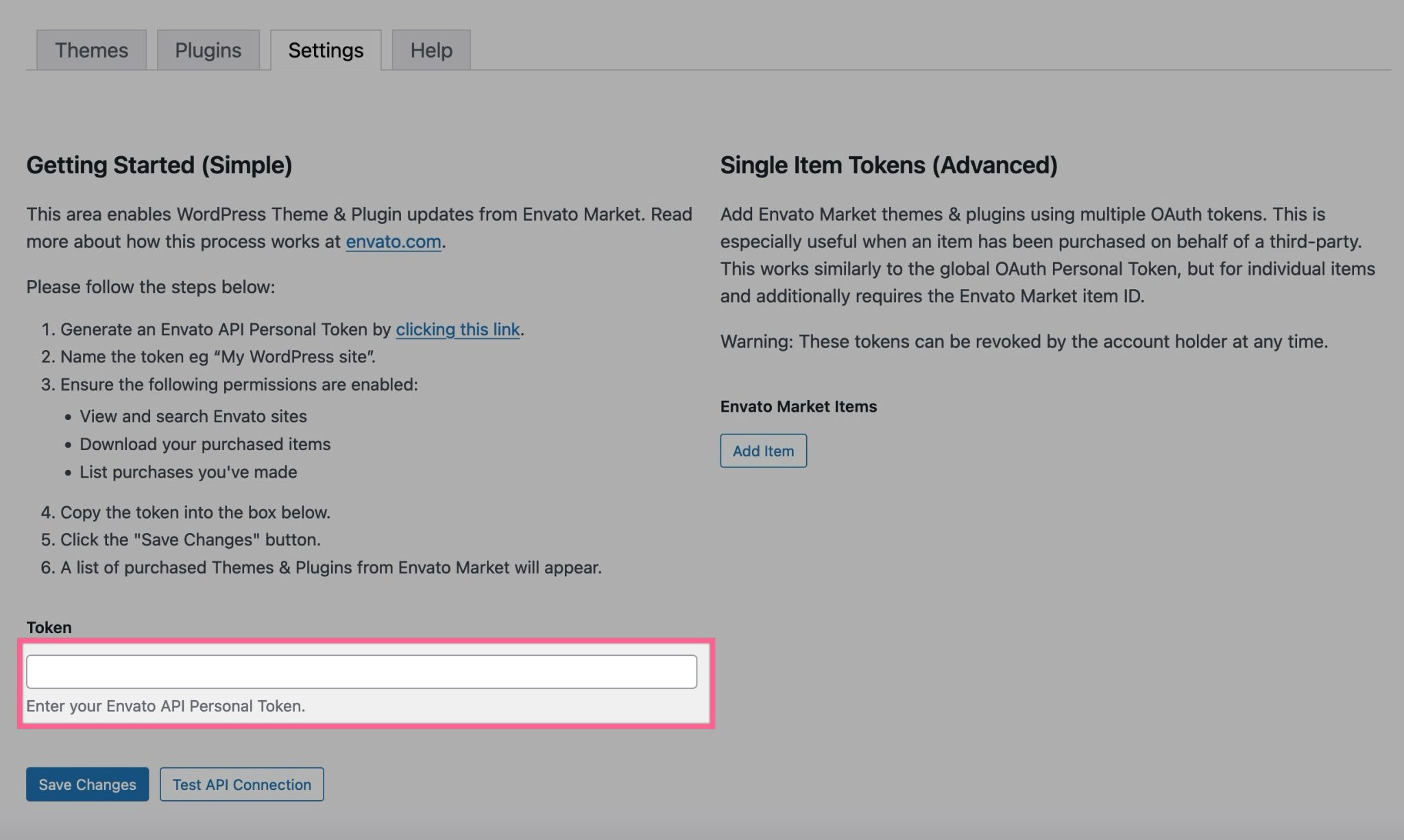Open the envato.com link

coord(394,242)
